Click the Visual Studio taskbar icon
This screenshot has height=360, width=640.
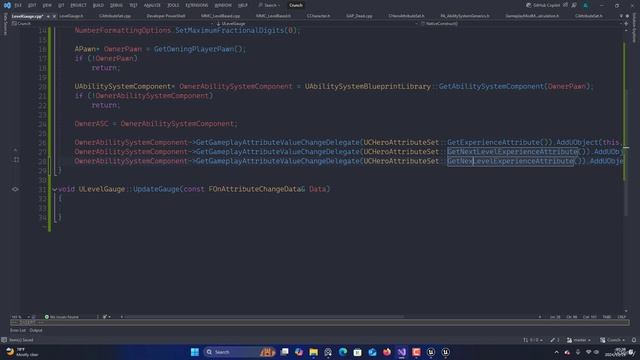click(x=402, y=352)
